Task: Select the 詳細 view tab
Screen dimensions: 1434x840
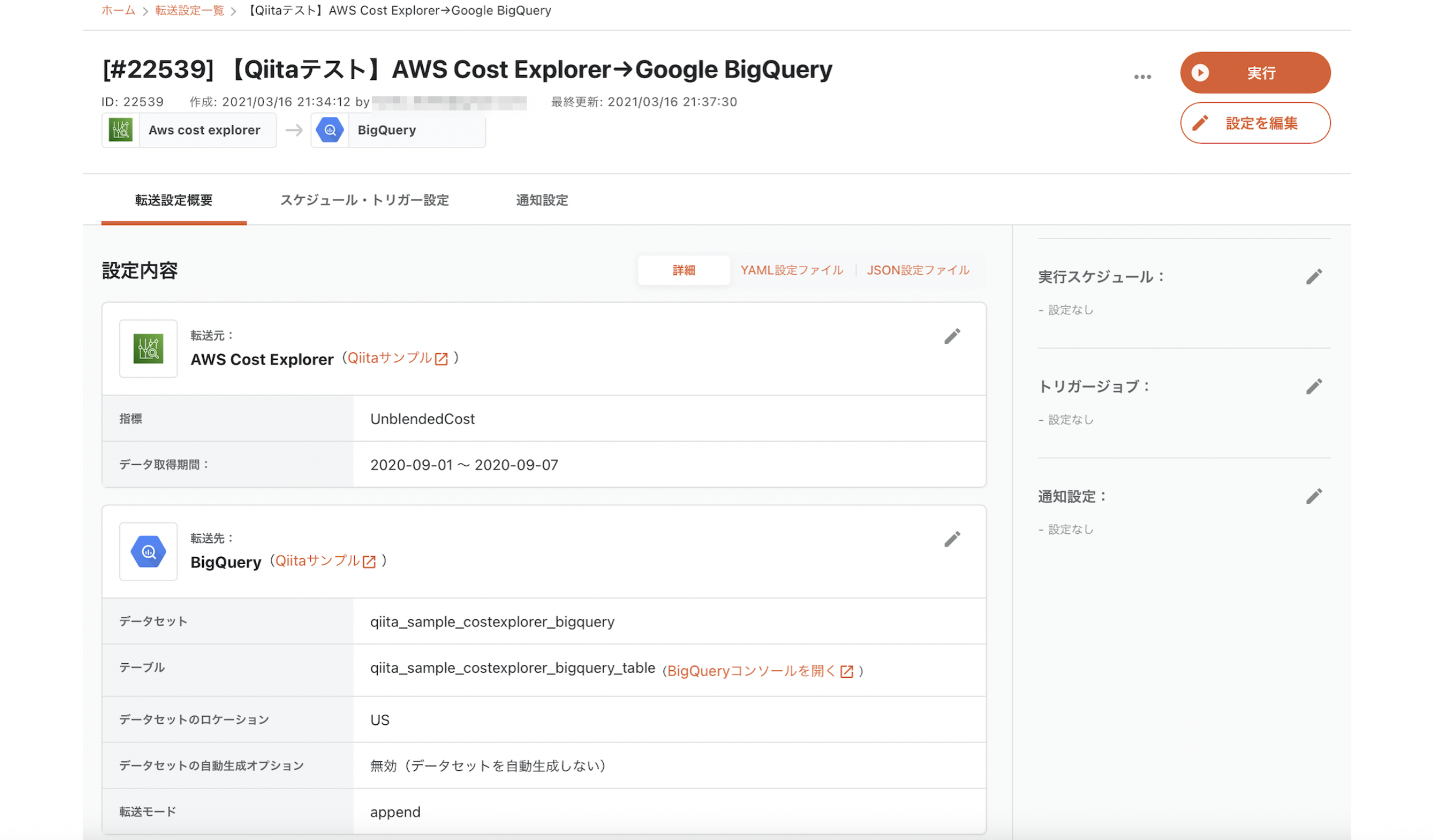Action: [x=683, y=270]
